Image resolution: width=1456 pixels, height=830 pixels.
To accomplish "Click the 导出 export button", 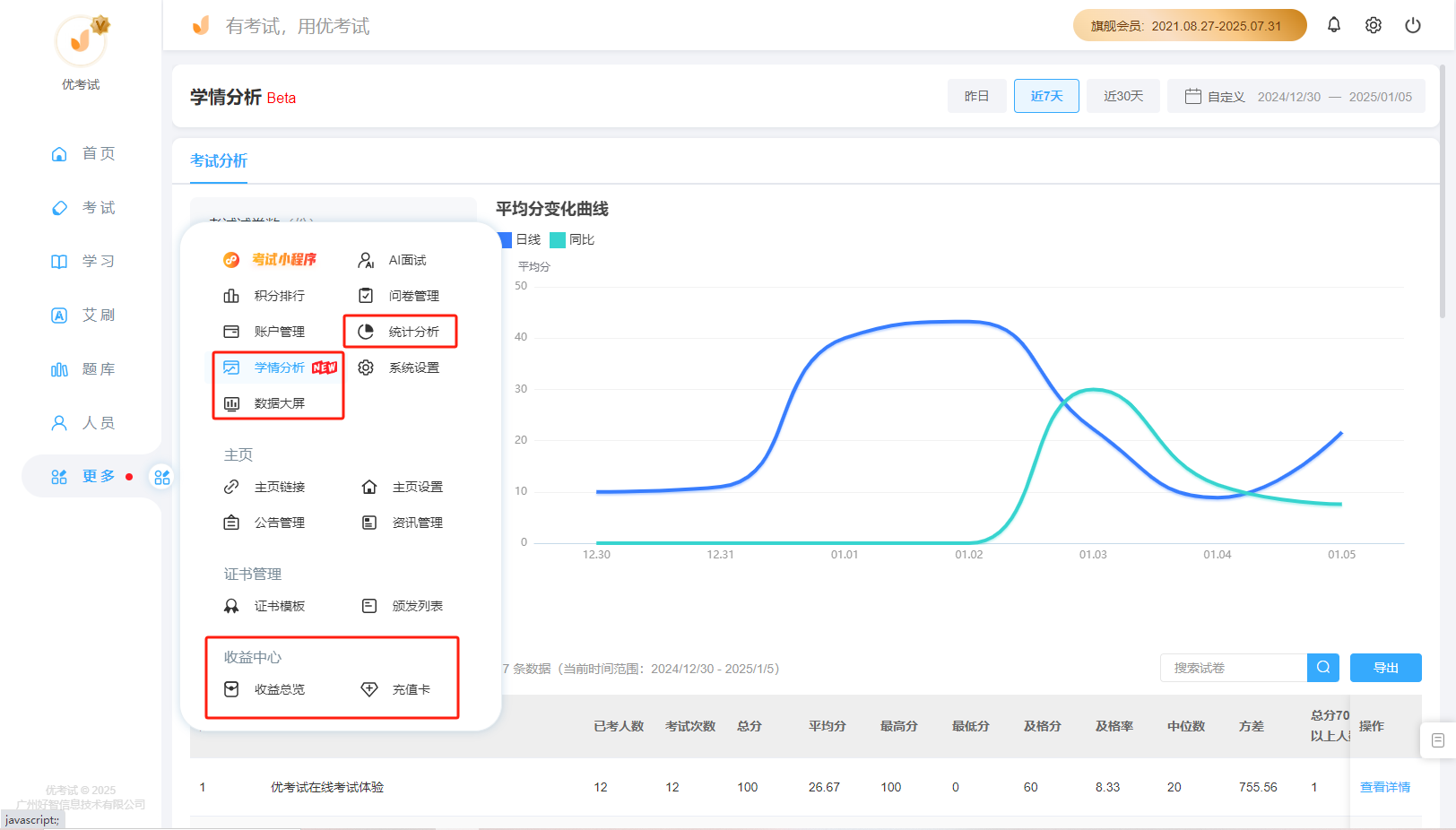I will [x=1386, y=668].
